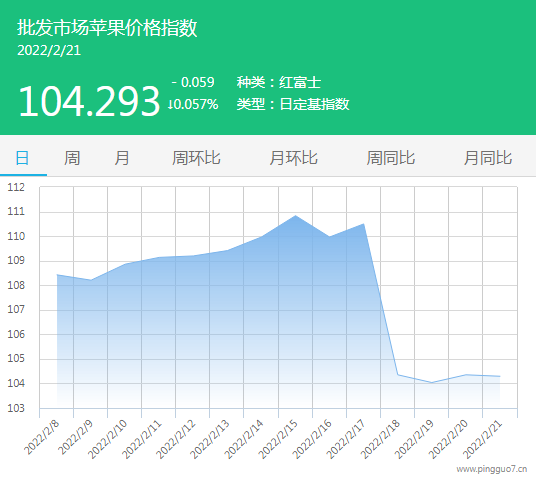Select the 日 daily tab
Screen dimensions: 536x479
pos(23,158)
